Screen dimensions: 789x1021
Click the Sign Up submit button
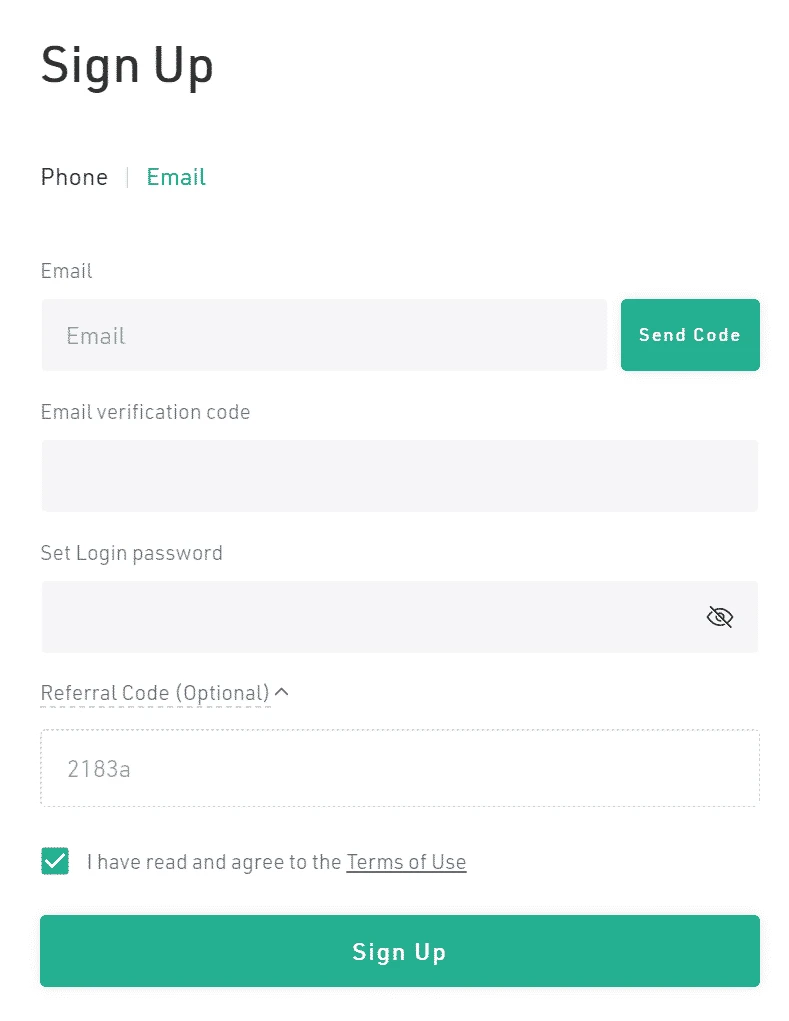(x=399, y=951)
